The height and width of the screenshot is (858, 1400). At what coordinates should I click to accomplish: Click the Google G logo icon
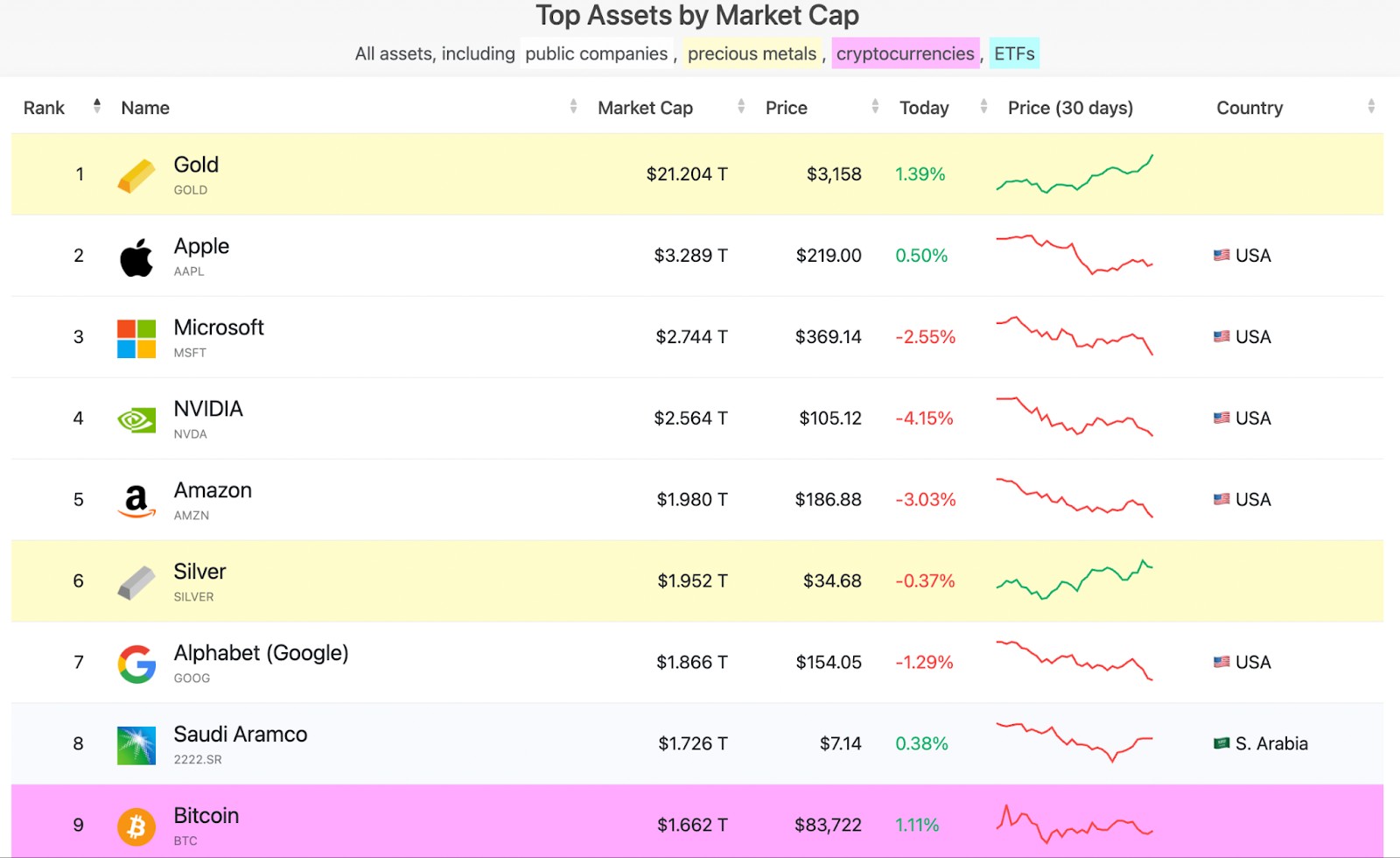point(136,664)
